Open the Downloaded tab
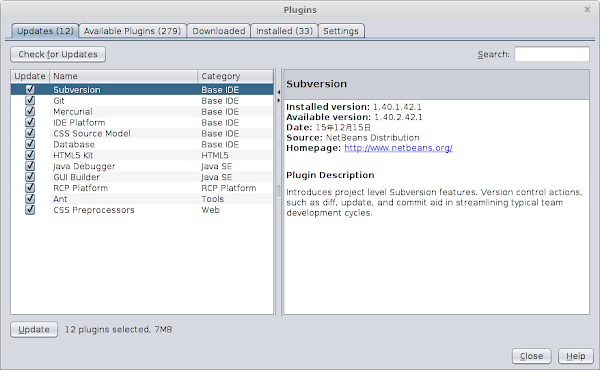 tap(218, 31)
